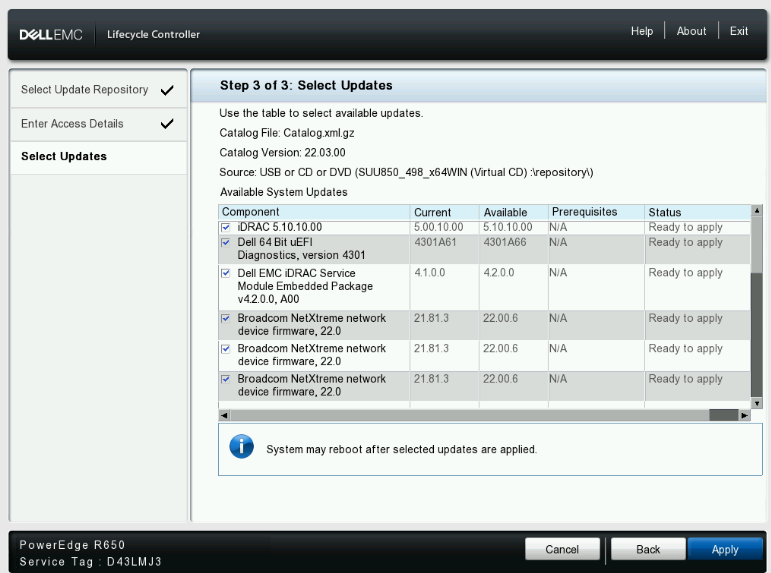Open the Help link
Screen dimensions: 771x573
pyautogui.click(x=642, y=31)
